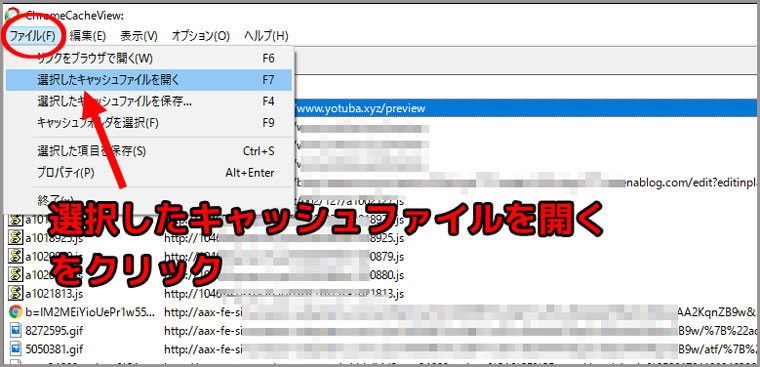The image size is (760, 367).
Task: Open the 表示(V) menu
Action: pos(139,36)
